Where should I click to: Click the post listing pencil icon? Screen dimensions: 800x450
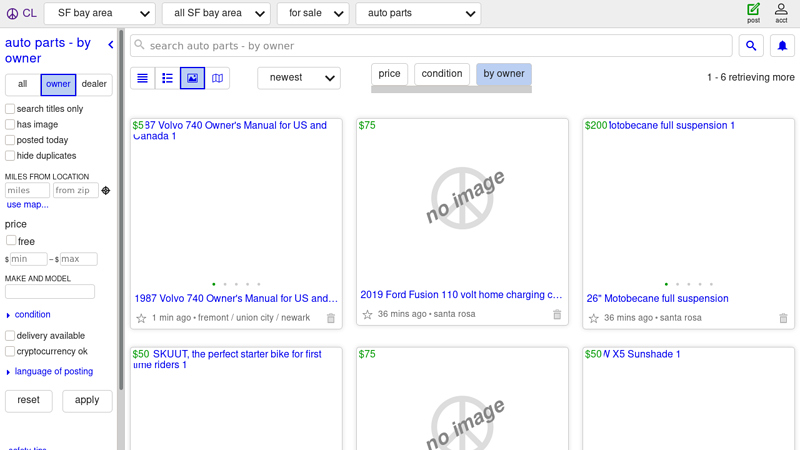pos(753,13)
